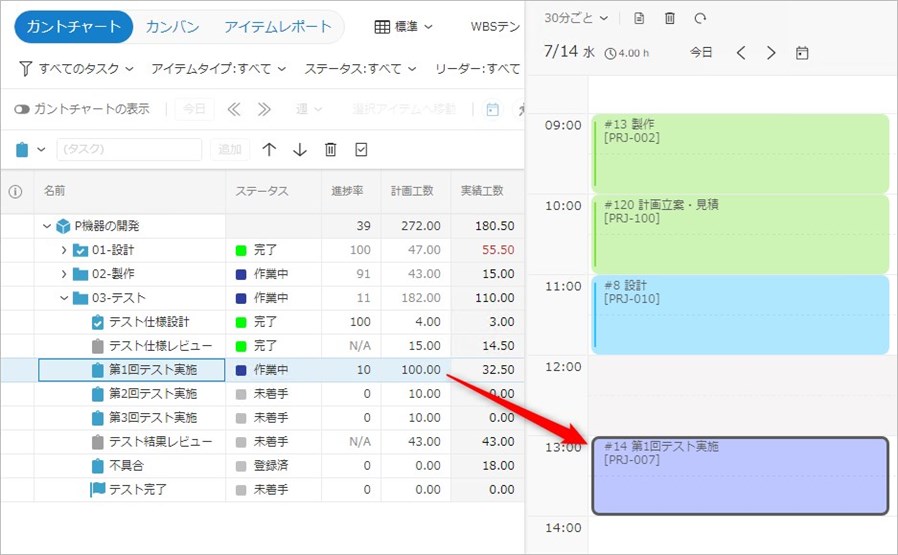
Task: Go to the previous day with the left chevron
Action: (741, 53)
